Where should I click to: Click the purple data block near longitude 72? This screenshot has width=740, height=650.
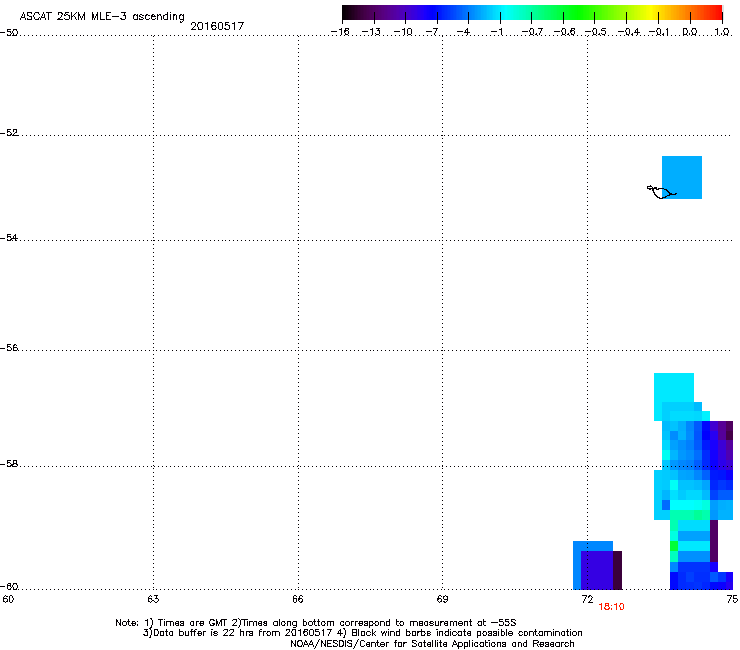click(597, 570)
